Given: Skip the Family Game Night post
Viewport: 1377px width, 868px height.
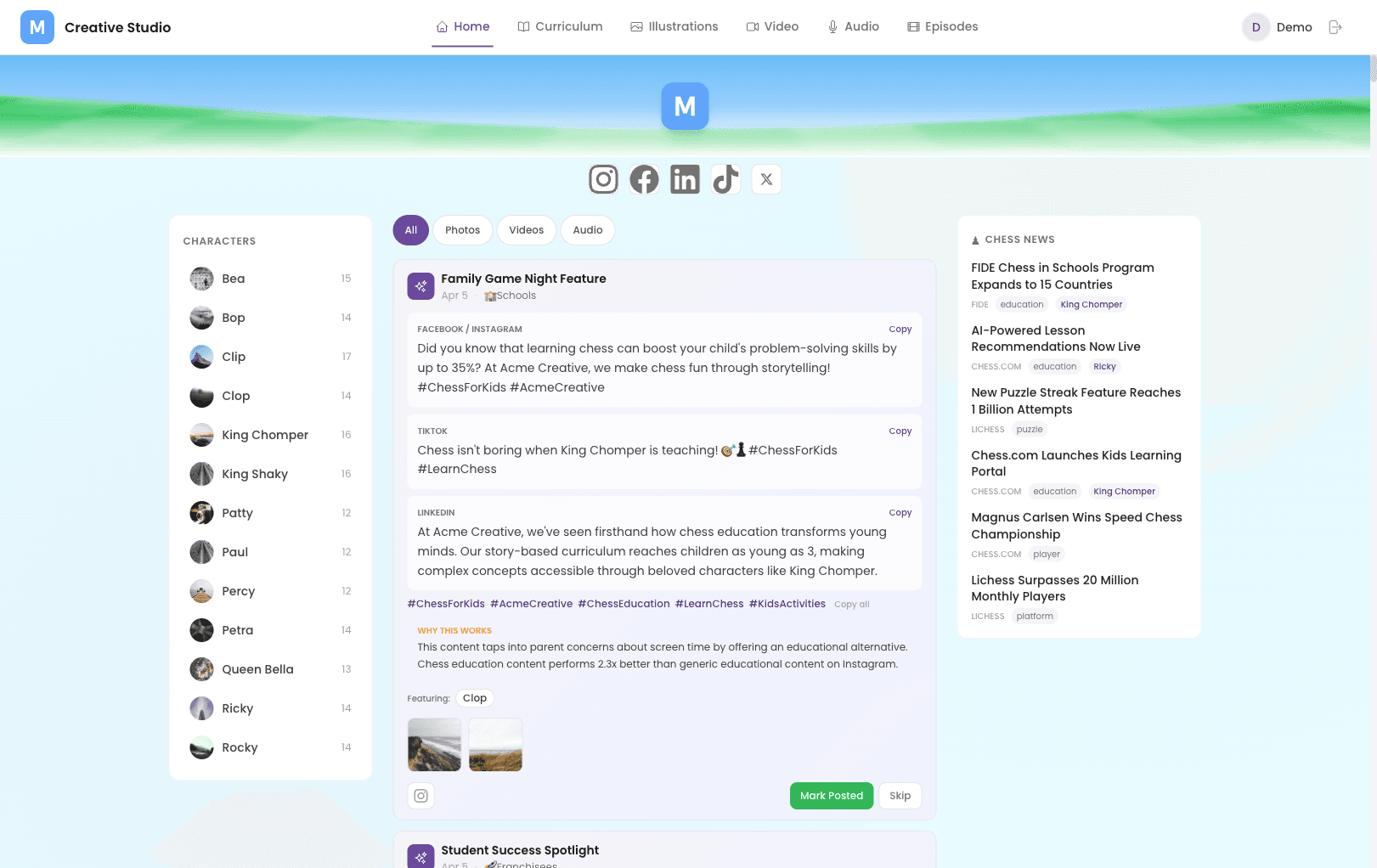Looking at the screenshot, I should pyautogui.click(x=900, y=796).
